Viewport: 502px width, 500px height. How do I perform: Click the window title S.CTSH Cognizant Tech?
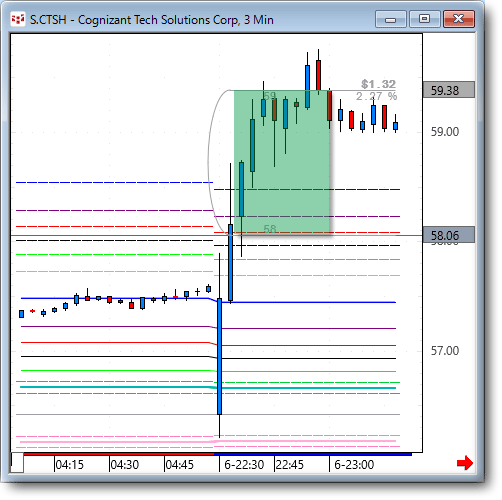point(152,20)
